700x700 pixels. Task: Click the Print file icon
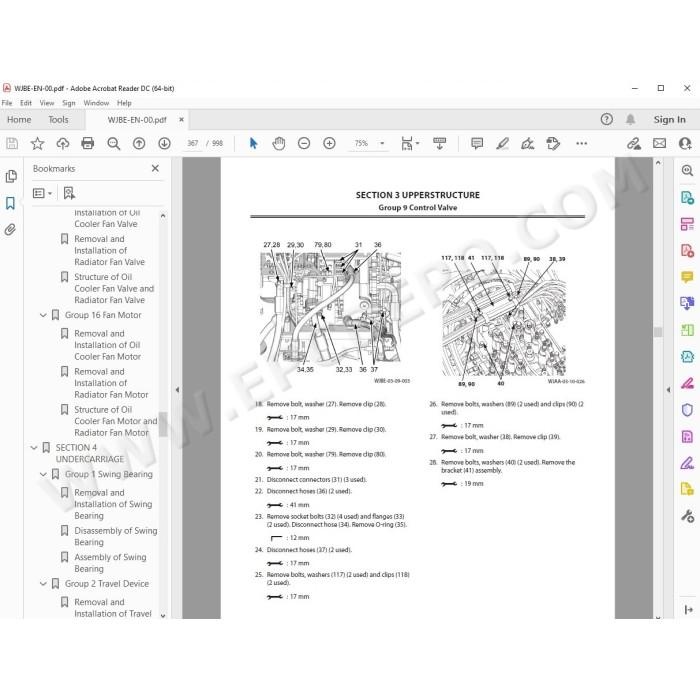pyautogui.click(x=88, y=143)
